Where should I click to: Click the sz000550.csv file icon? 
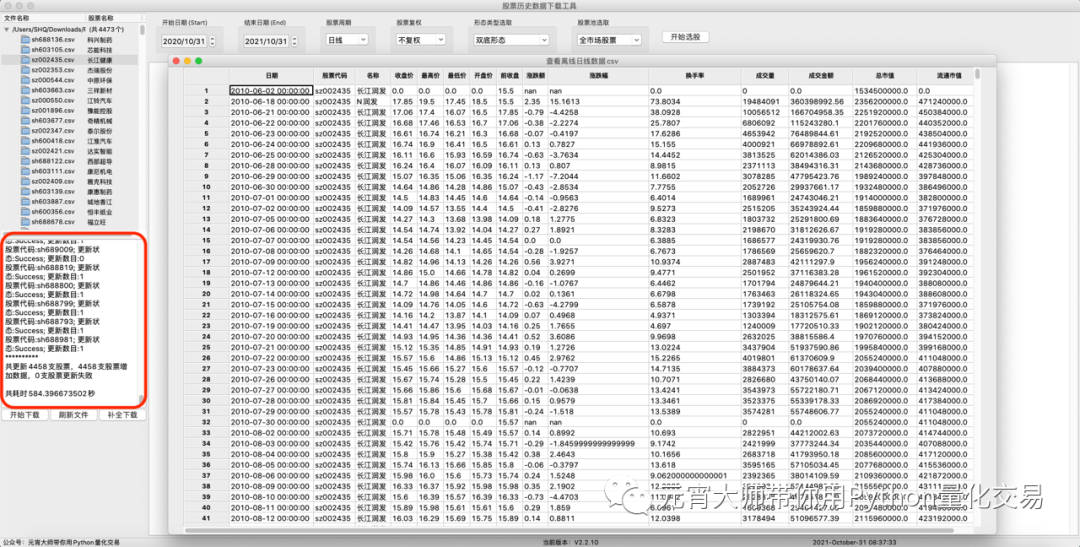[x=25, y=100]
